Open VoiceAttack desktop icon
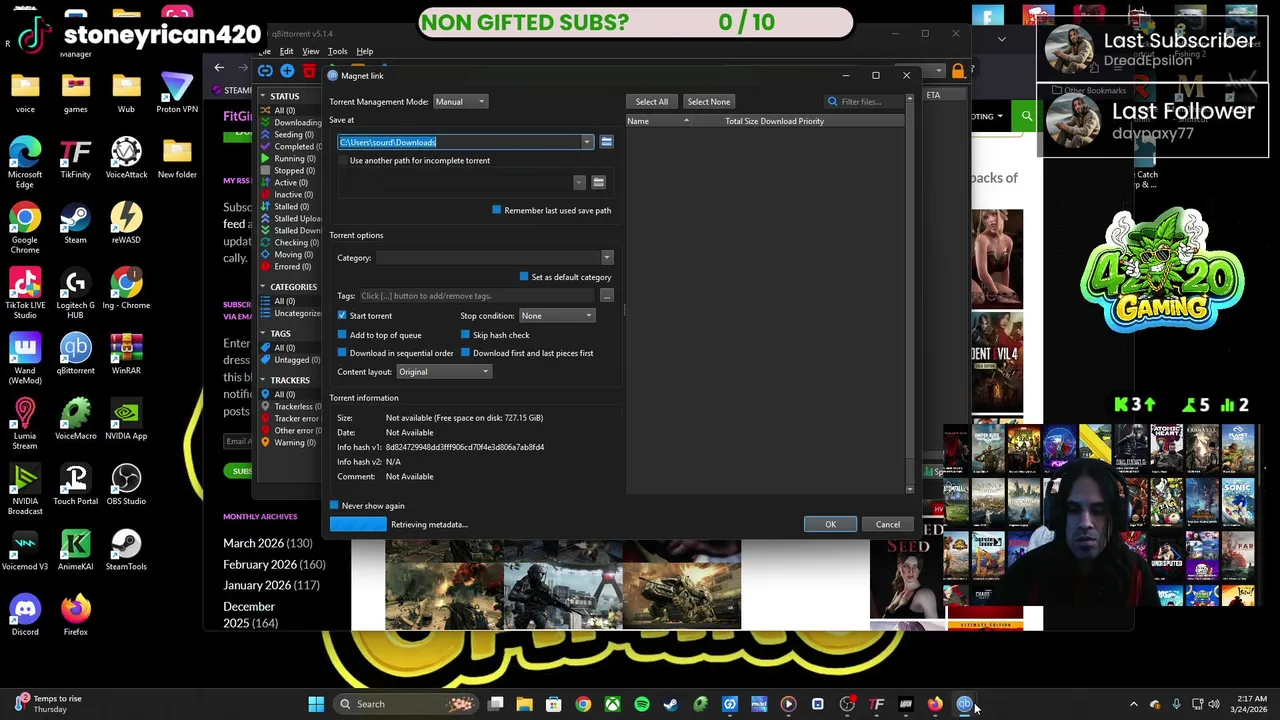The width and height of the screenshot is (1280, 720). (126, 158)
